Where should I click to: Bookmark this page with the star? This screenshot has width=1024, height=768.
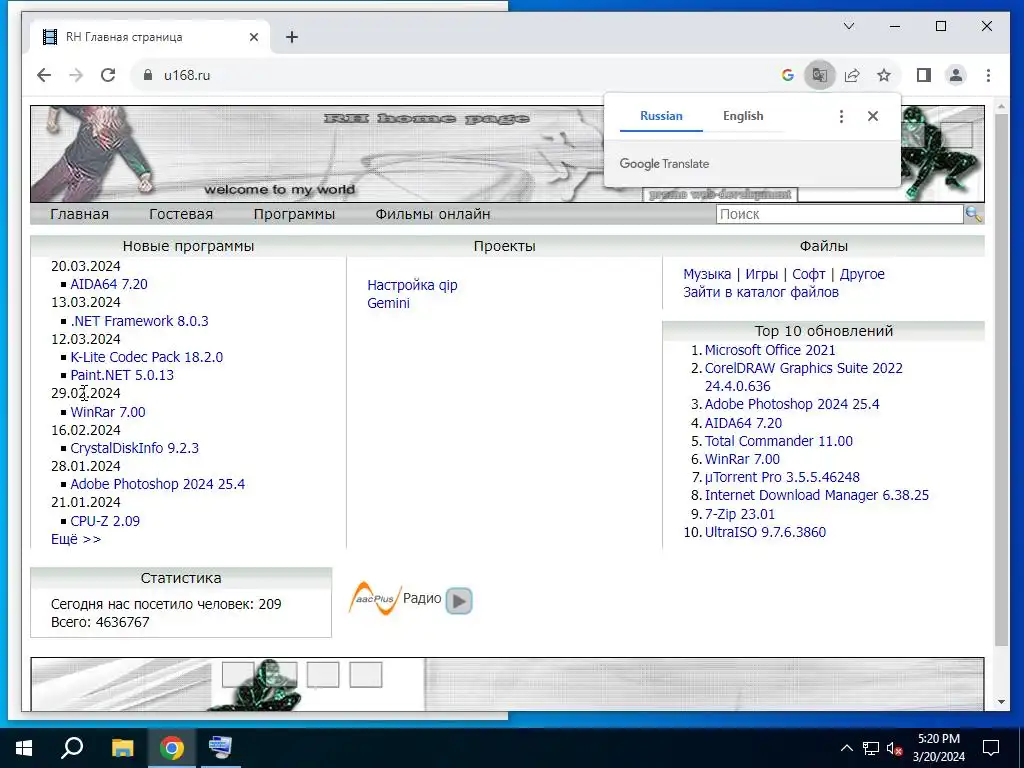[x=884, y=75]
